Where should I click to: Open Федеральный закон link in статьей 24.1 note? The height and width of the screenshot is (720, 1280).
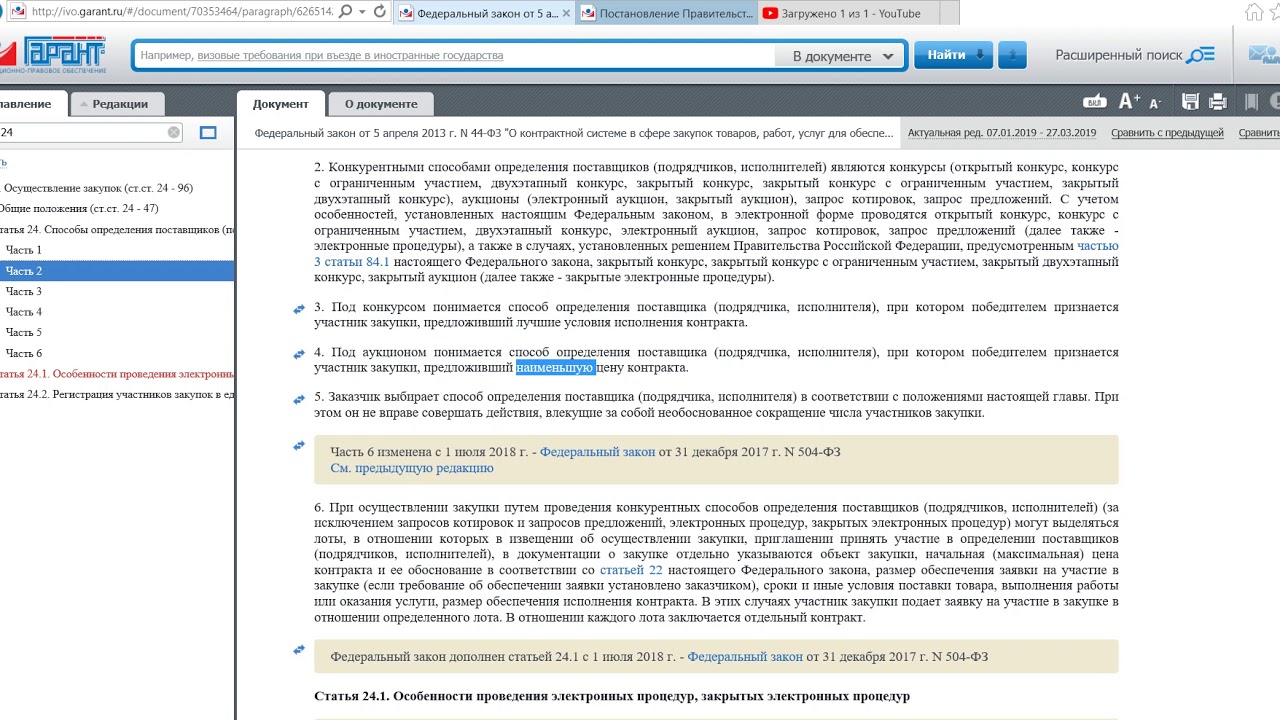pyautogui.click(x=745, y=657)
